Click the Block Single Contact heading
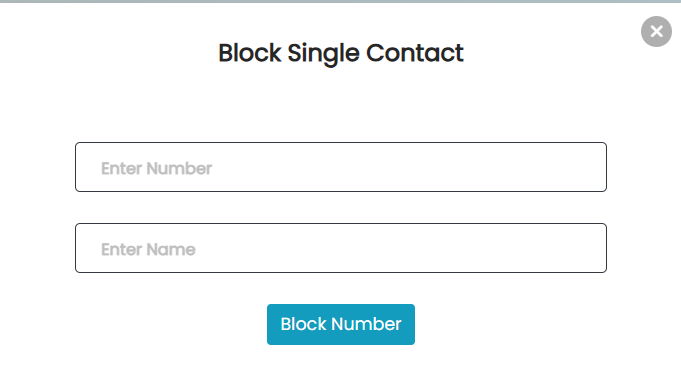681x389 pixels. [341, 53]
